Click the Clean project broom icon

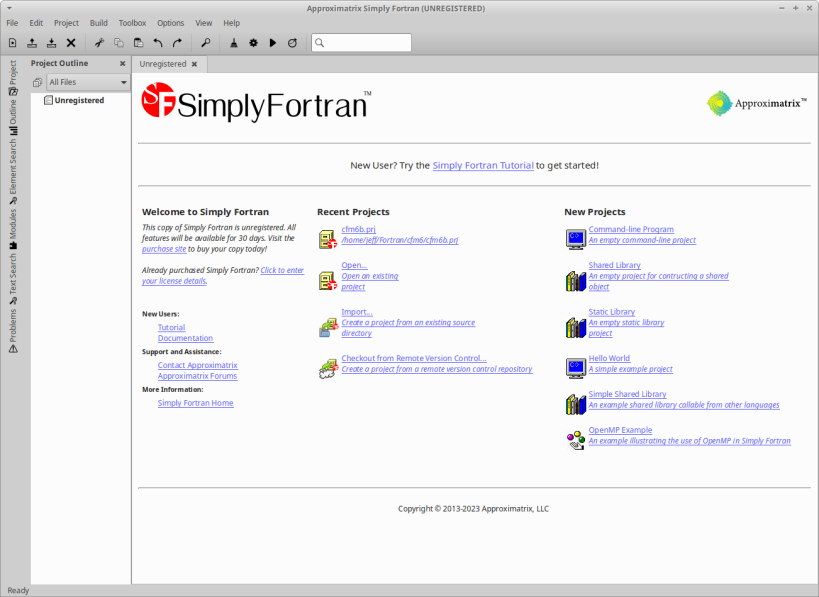(234, 43)
